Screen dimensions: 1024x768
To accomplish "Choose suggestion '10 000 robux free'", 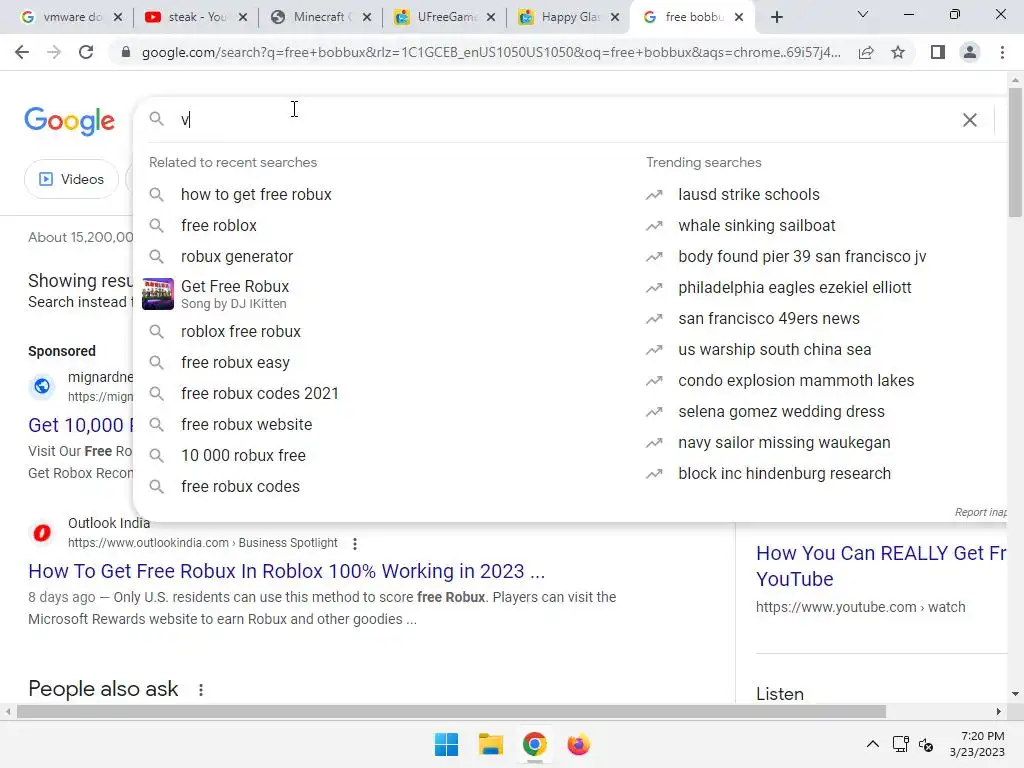I will (243, 456).
